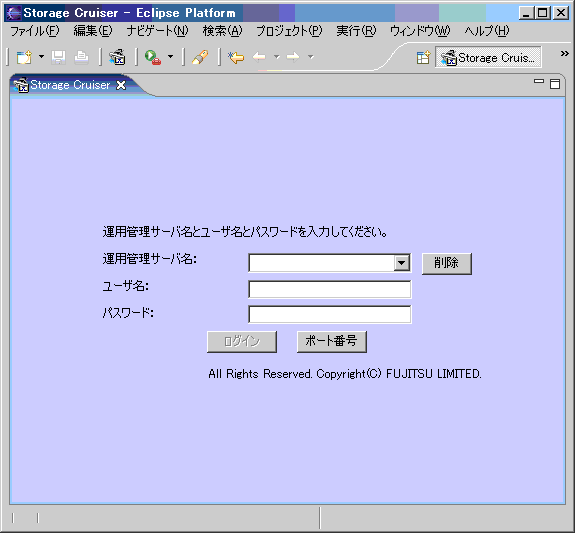Viewport: 575px width, 533px height.
Task: Click the Back navigation arrow
Action: coord(259,57)
